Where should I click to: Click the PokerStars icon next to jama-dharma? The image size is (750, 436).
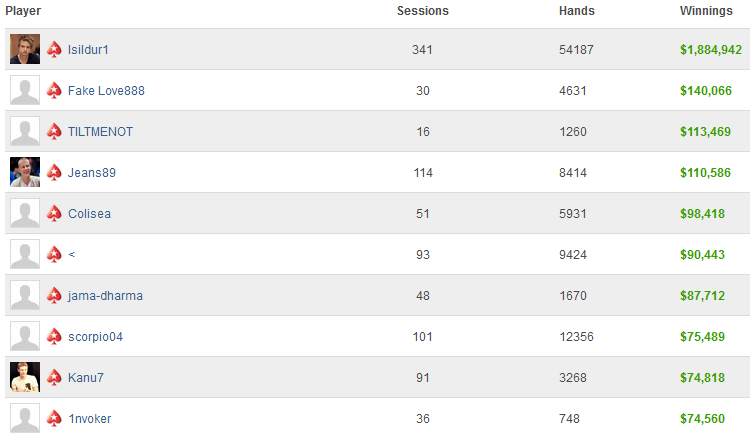click(54, 295)
